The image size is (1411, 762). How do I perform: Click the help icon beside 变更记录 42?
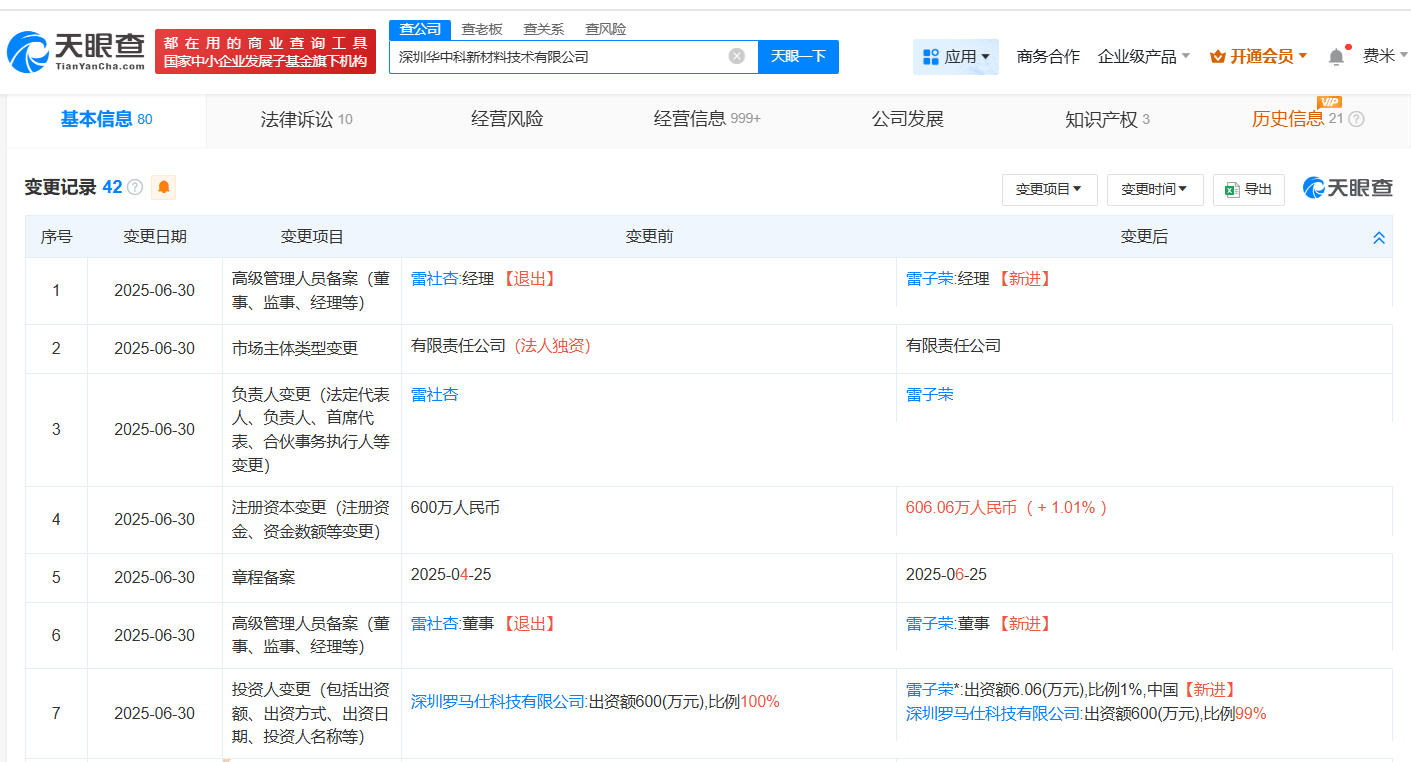point(135,187)
